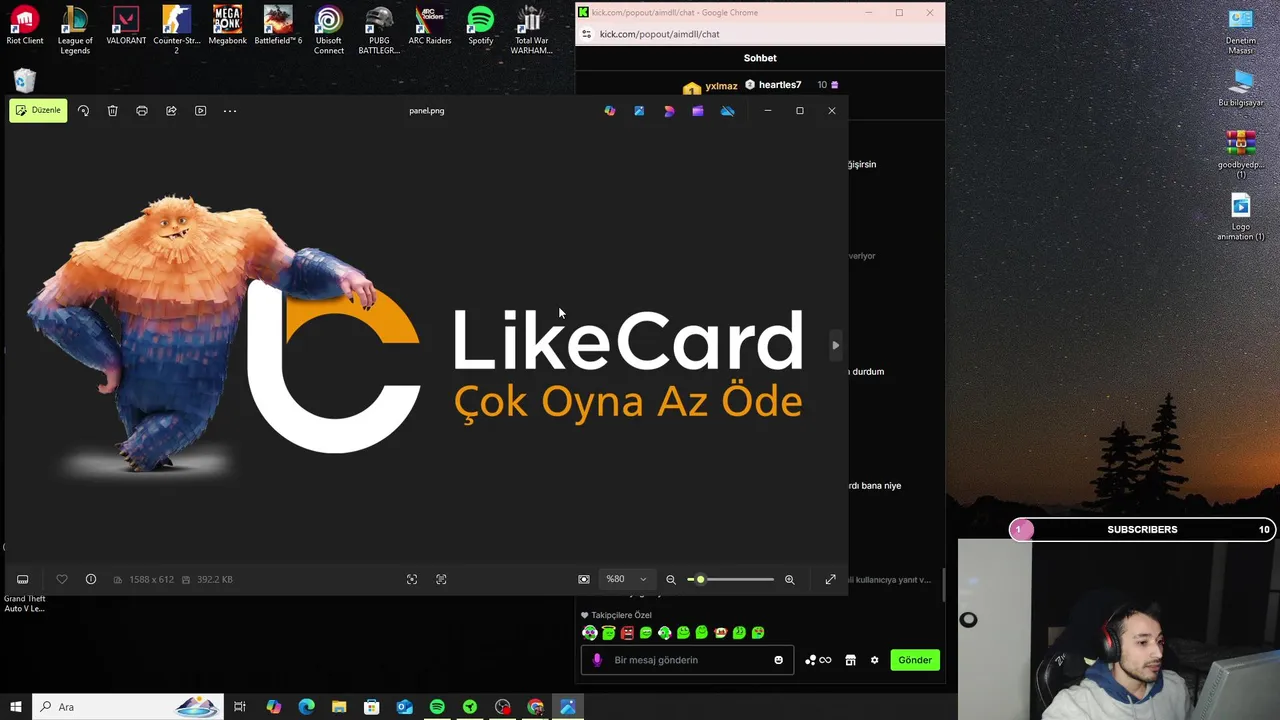Click the screenshot capture icon beside zoom percentage
The width and height of the screenshot is (1280, 720).
tap(584, 579)
